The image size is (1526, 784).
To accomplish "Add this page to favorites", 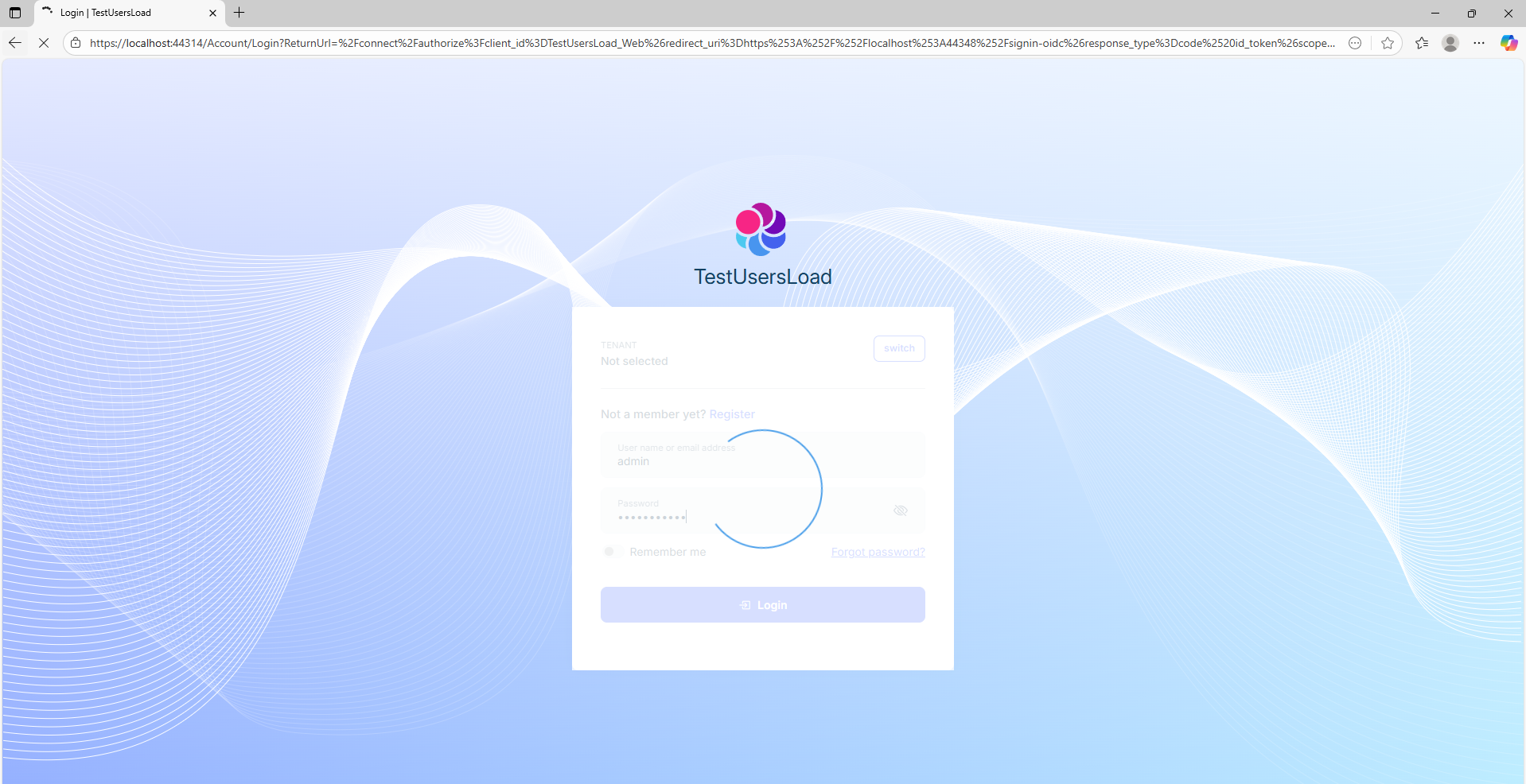I will pos(1388,43).
